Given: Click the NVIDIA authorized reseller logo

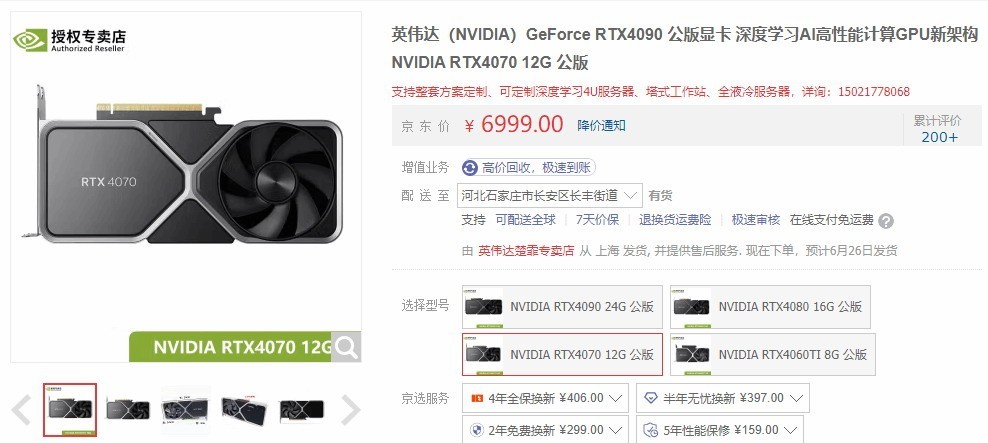Looking at the screenshot, I should click(x=69, y=39).
